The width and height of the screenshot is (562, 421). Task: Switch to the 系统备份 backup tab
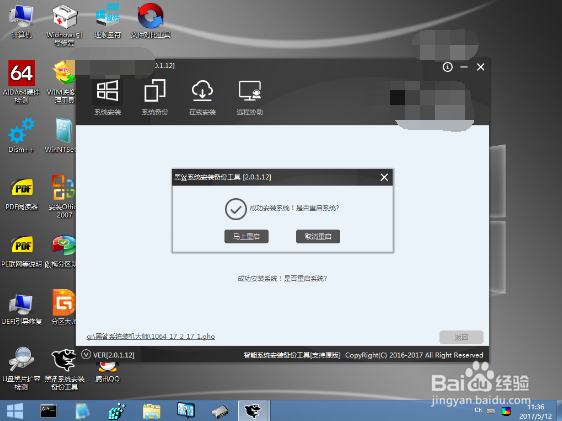[155, 97]
